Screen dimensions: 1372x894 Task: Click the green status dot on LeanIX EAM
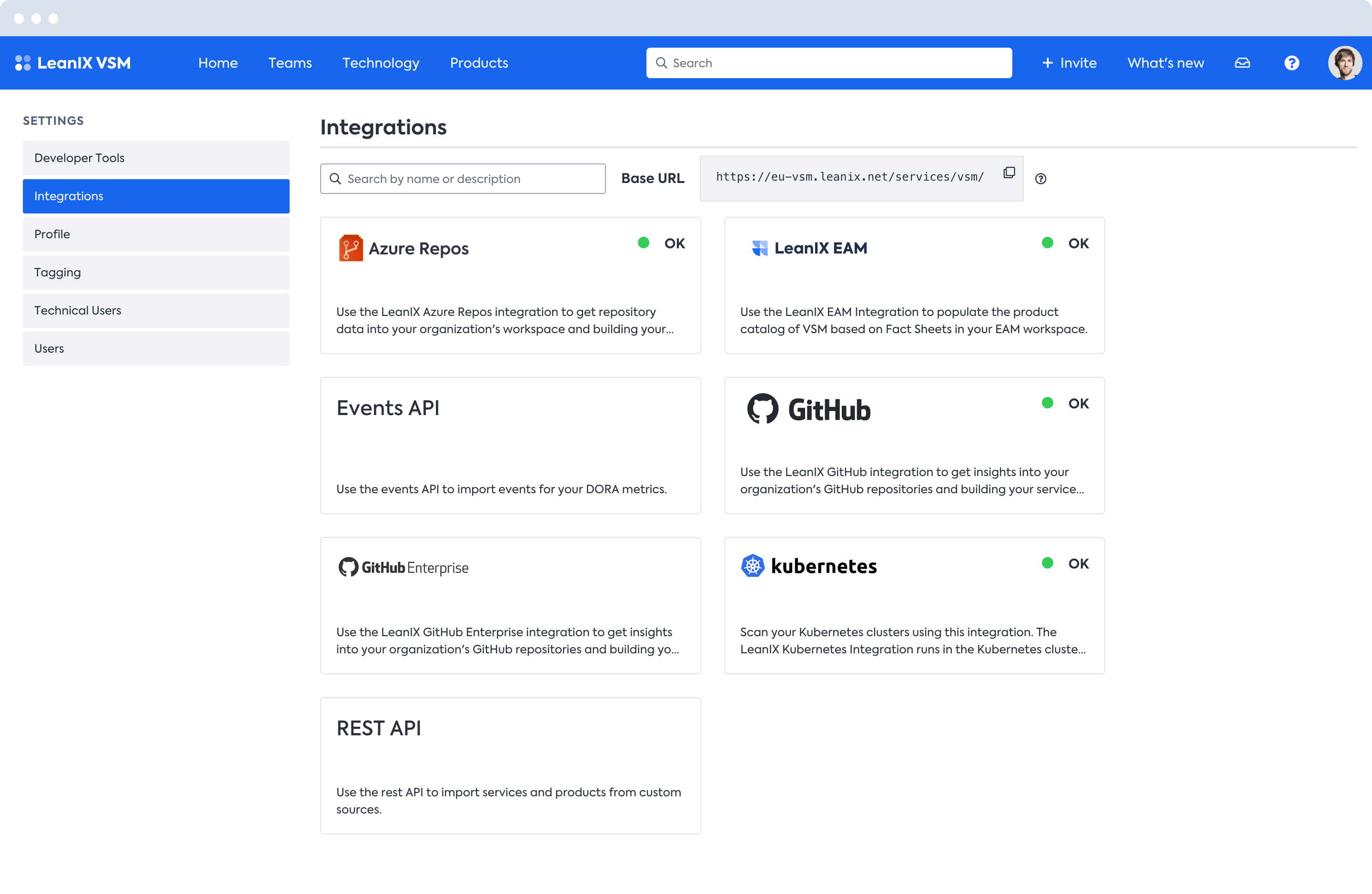pyautogui.click(x=1048, y=243)
